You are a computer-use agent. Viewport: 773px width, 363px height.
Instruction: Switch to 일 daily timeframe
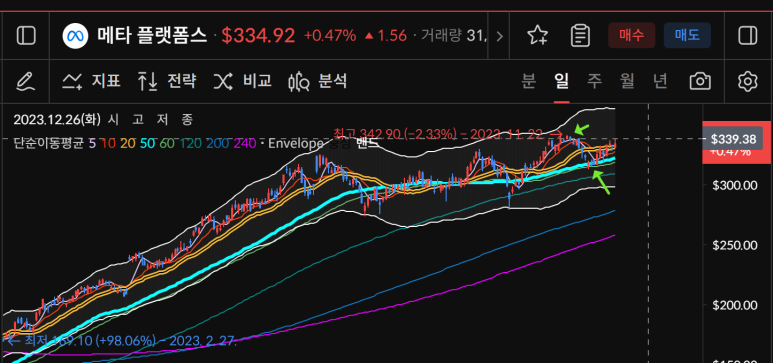tap(562, 81)
